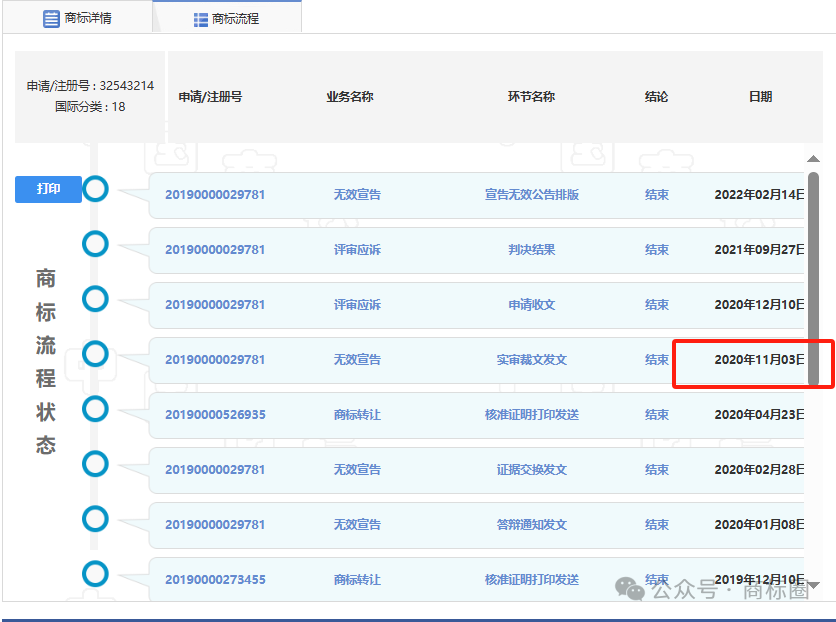
Task: Click number 2019000029781 in 宣告无效公告排版 row
Action: tap(215, 195)
